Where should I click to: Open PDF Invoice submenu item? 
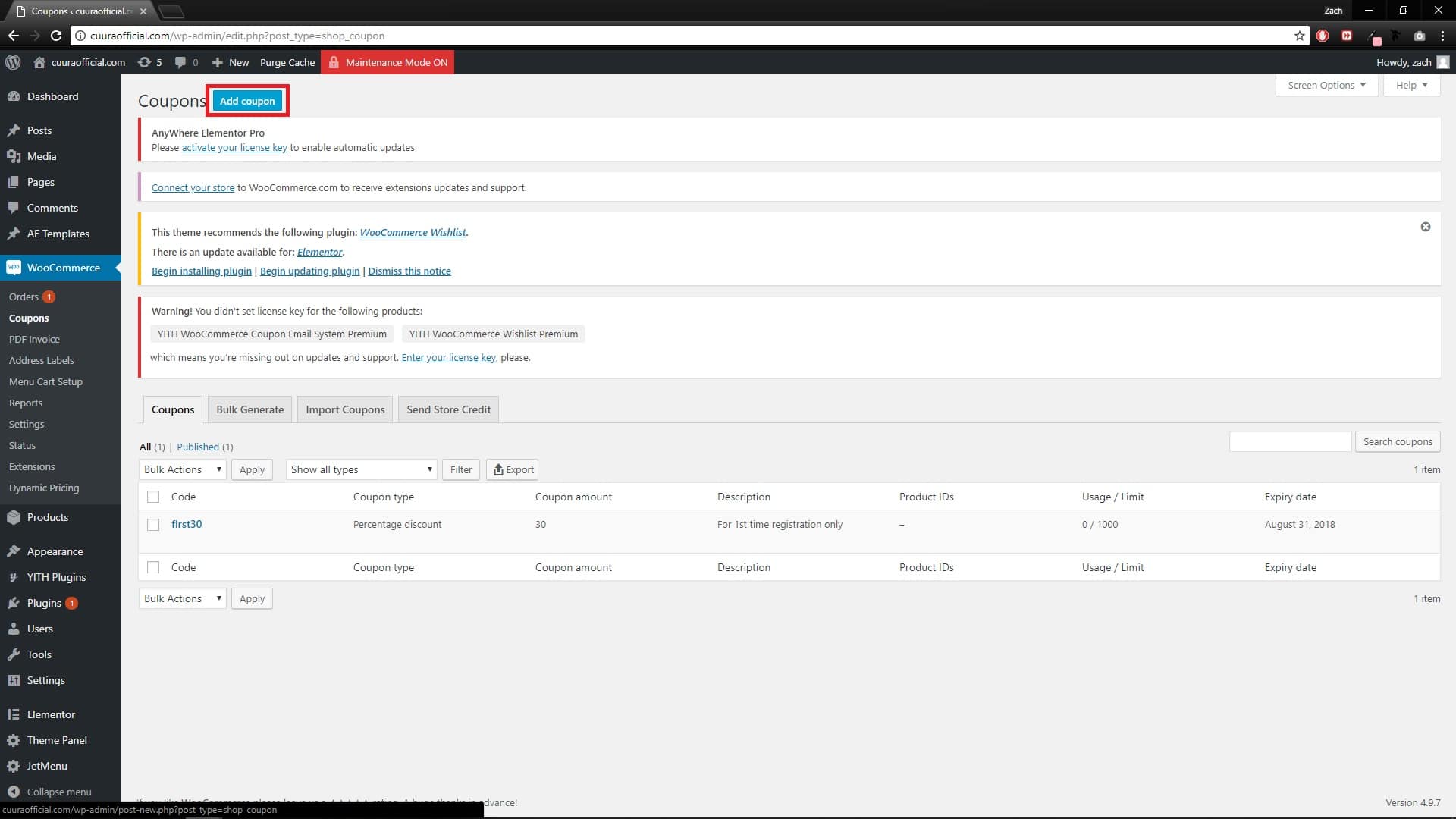click(34, 339)
